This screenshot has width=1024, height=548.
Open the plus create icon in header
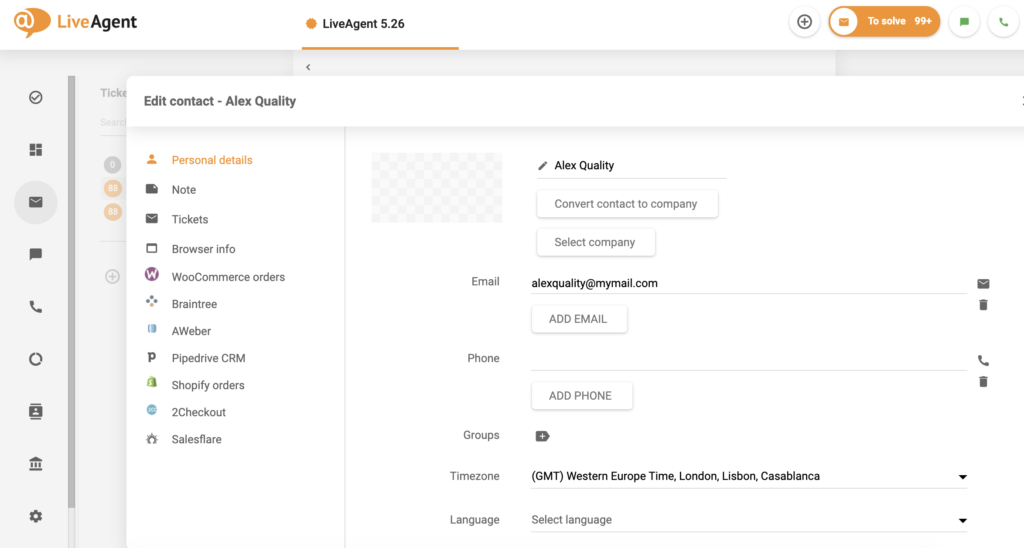pos(804,22)
